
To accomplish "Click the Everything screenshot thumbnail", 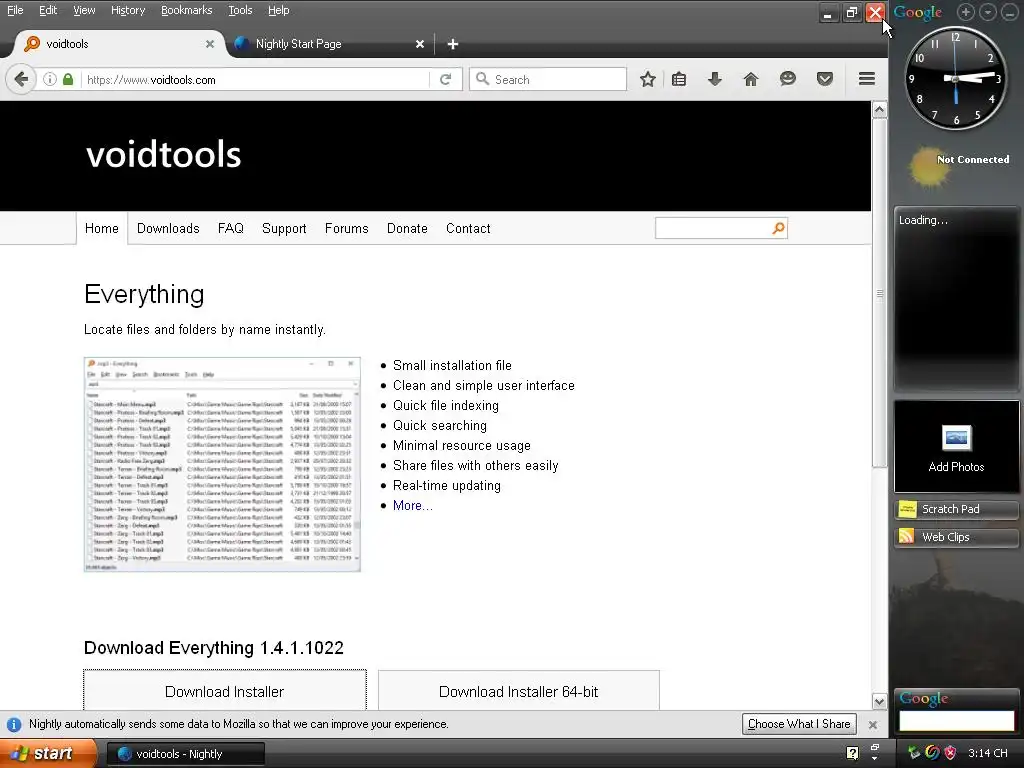I will (222, 464).
